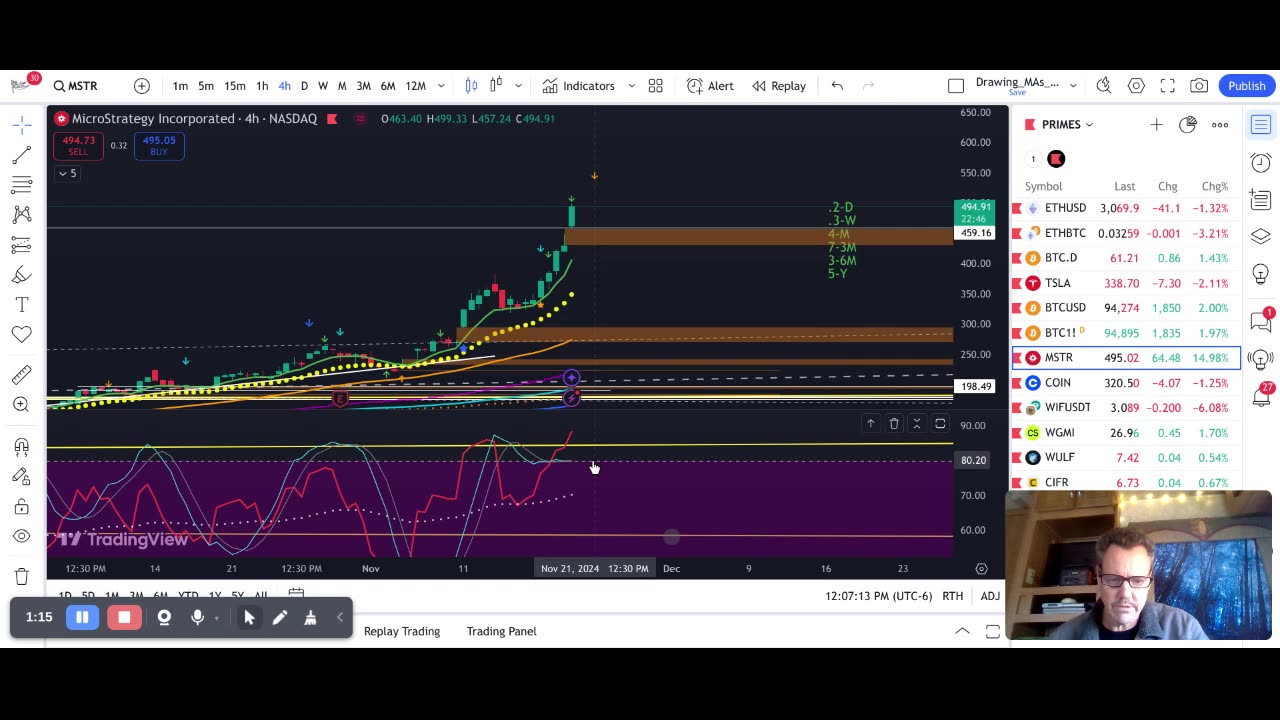Choose the 12M timeframe
1280x720 pixels.
(x=416, y=86)
